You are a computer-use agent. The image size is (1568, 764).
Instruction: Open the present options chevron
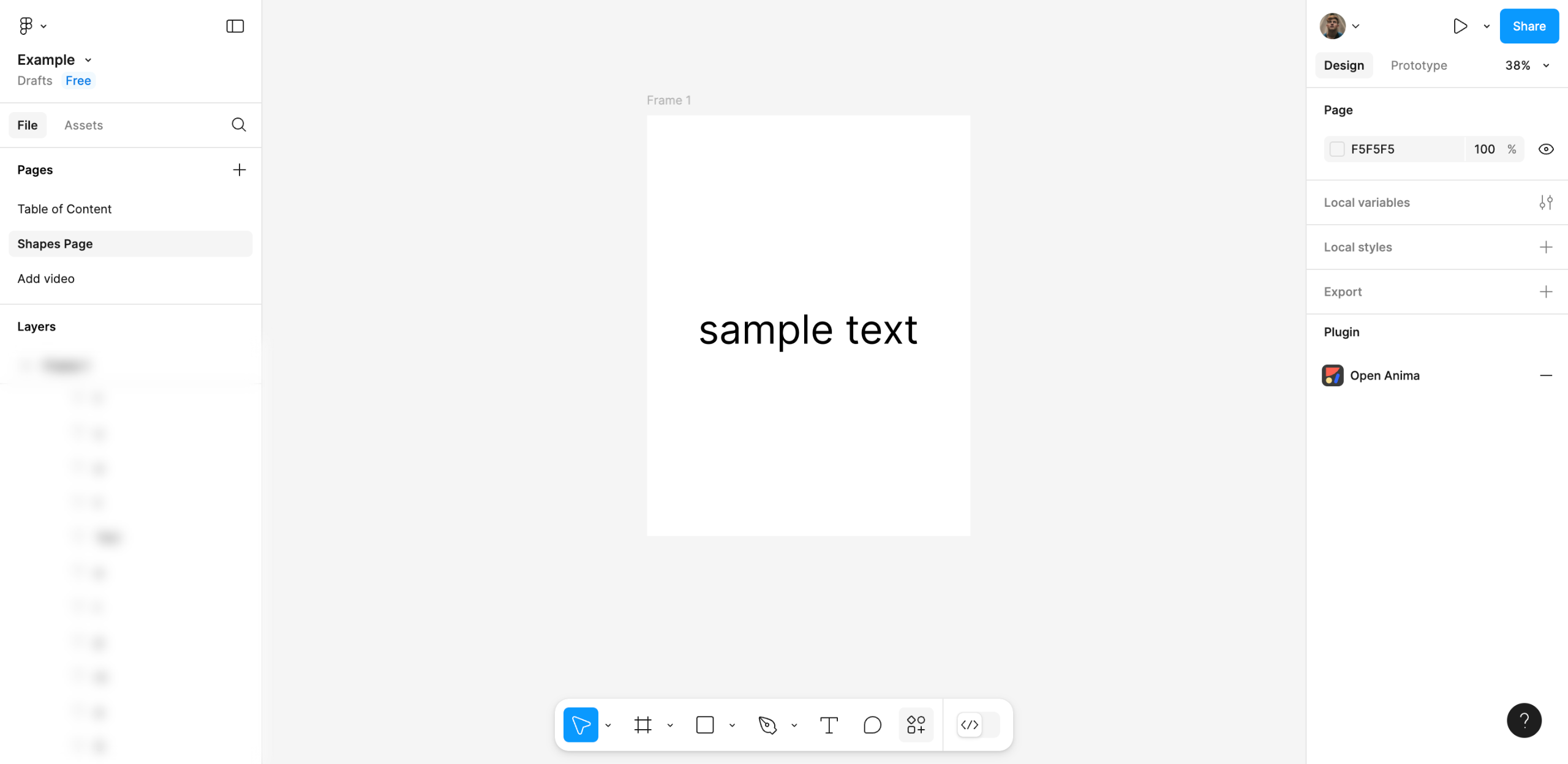pyautogui.click(x=1487, y=26)
